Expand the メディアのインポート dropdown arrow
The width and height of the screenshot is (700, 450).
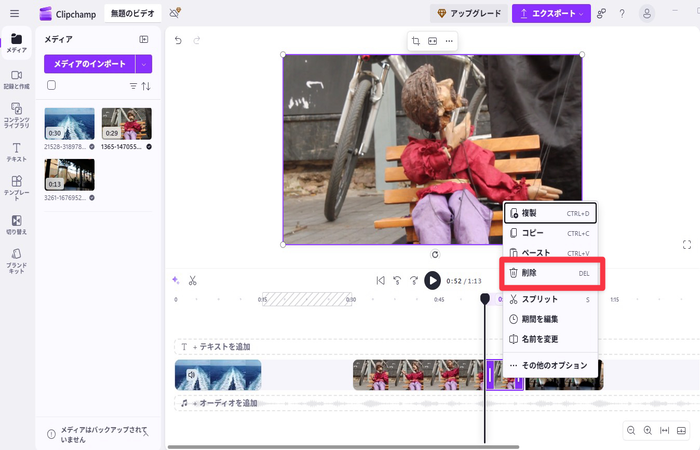click(144, 64)
